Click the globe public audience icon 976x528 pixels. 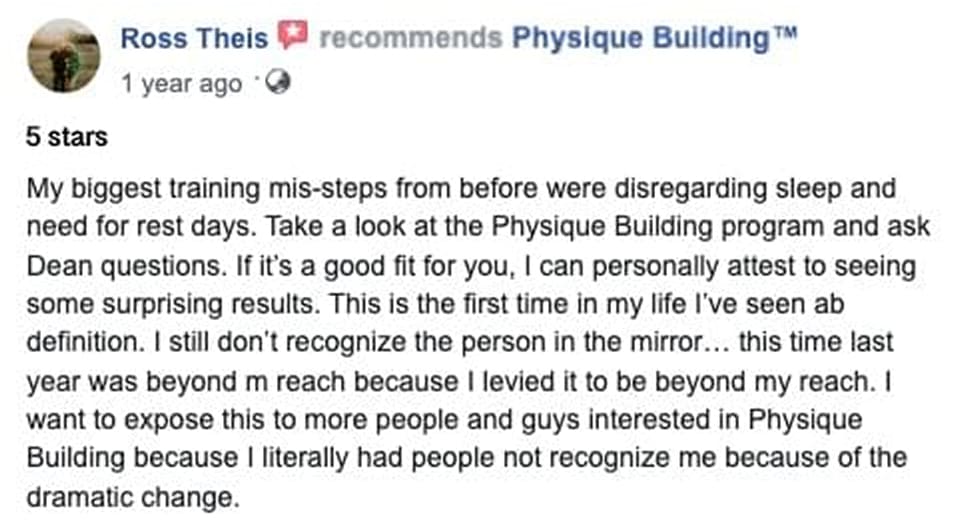point(278,82)
